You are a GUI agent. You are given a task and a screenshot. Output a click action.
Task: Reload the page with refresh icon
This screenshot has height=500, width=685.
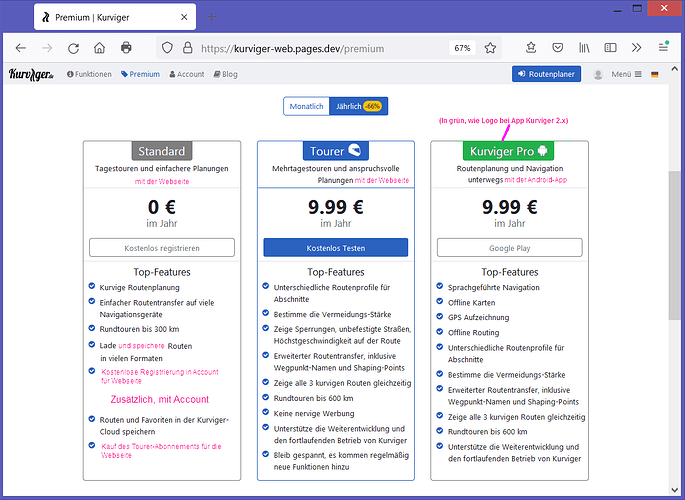[73, 48]
